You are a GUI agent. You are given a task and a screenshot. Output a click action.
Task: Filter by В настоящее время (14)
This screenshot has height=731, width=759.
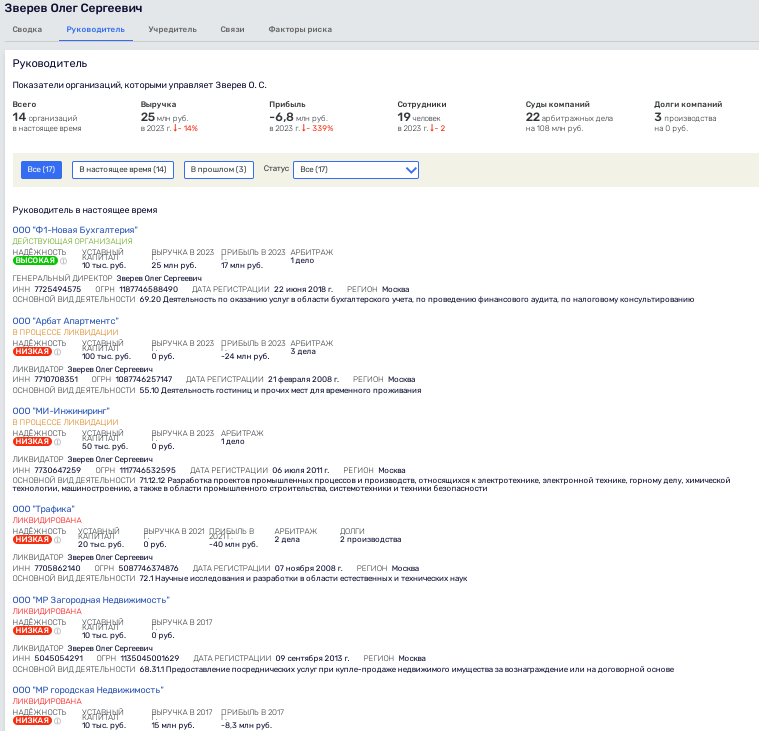[123, 169]
